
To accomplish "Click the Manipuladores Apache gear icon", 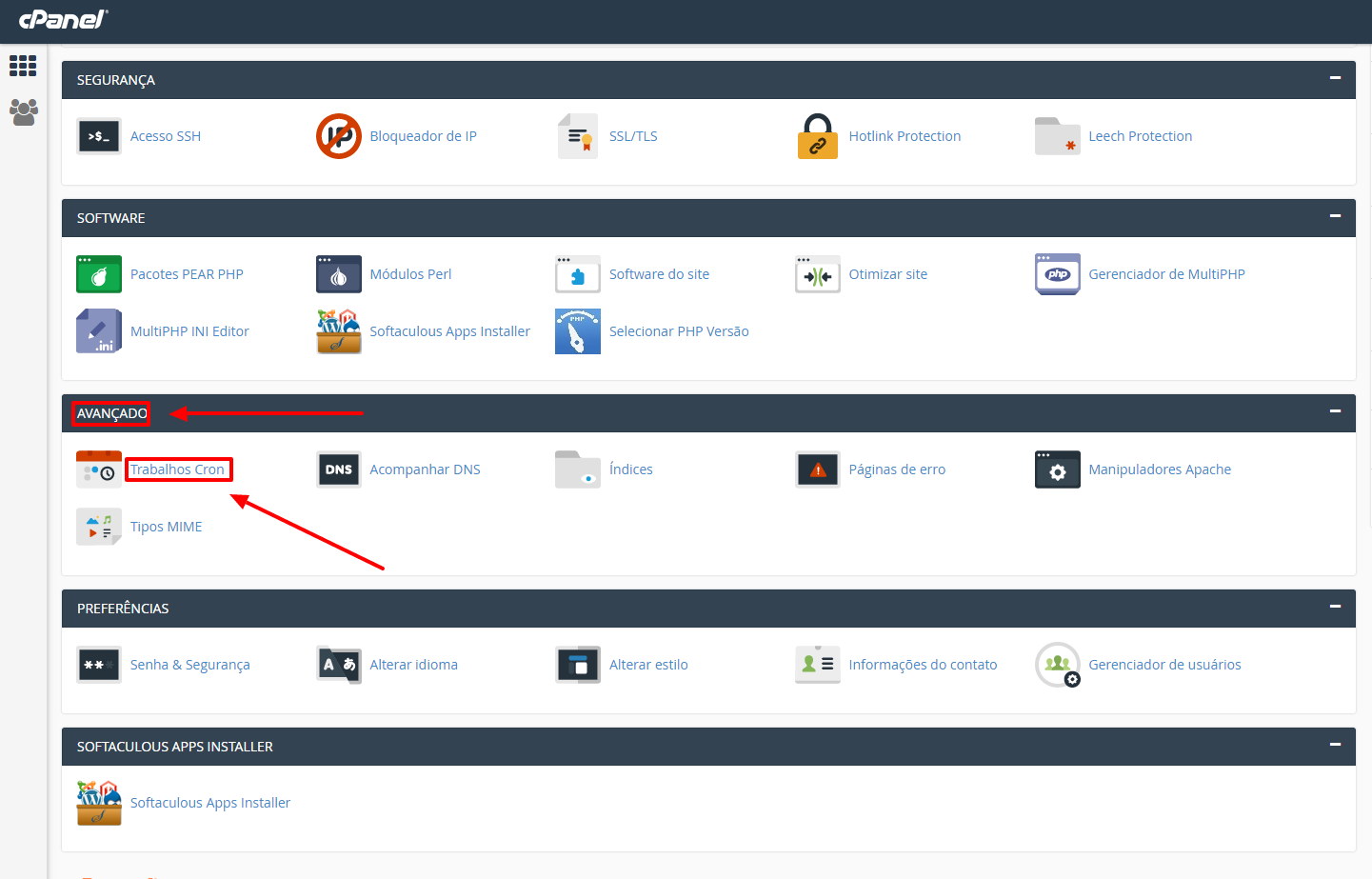I will click(1057, 469).
